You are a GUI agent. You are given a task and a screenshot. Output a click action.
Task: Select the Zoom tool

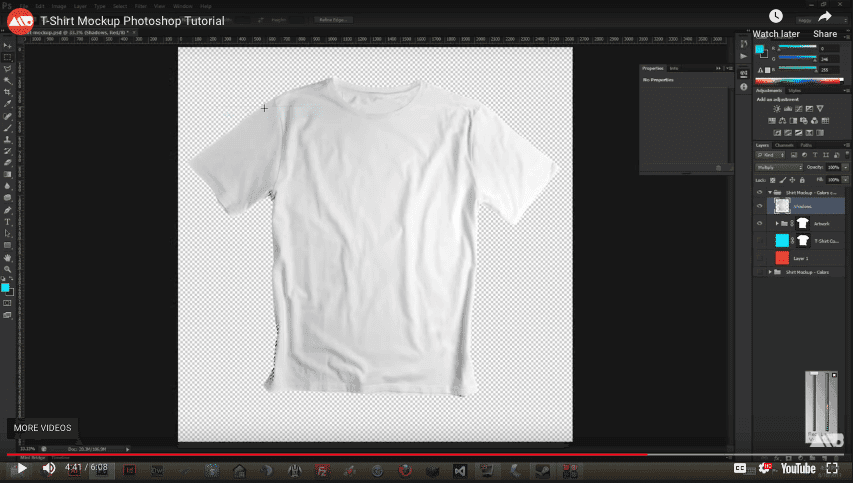click(x=8, y=269)
